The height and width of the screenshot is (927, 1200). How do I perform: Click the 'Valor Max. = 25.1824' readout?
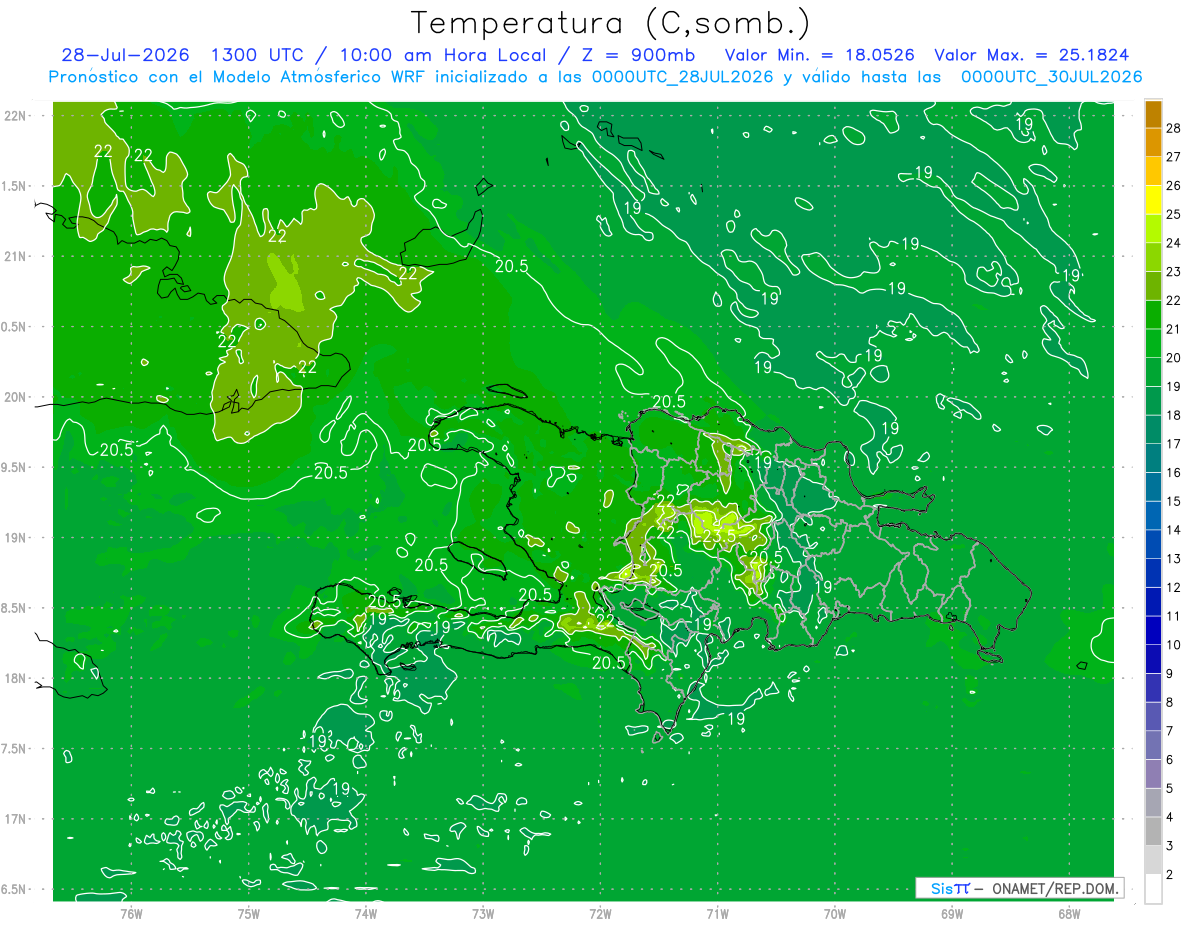(x=1031, y=55)
